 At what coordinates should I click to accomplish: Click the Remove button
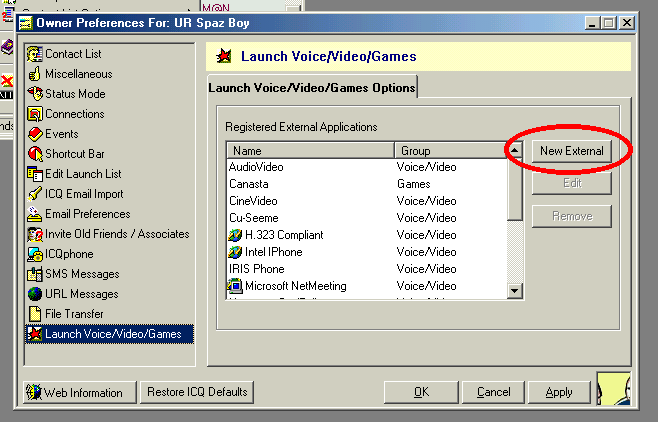pos(572,216)
